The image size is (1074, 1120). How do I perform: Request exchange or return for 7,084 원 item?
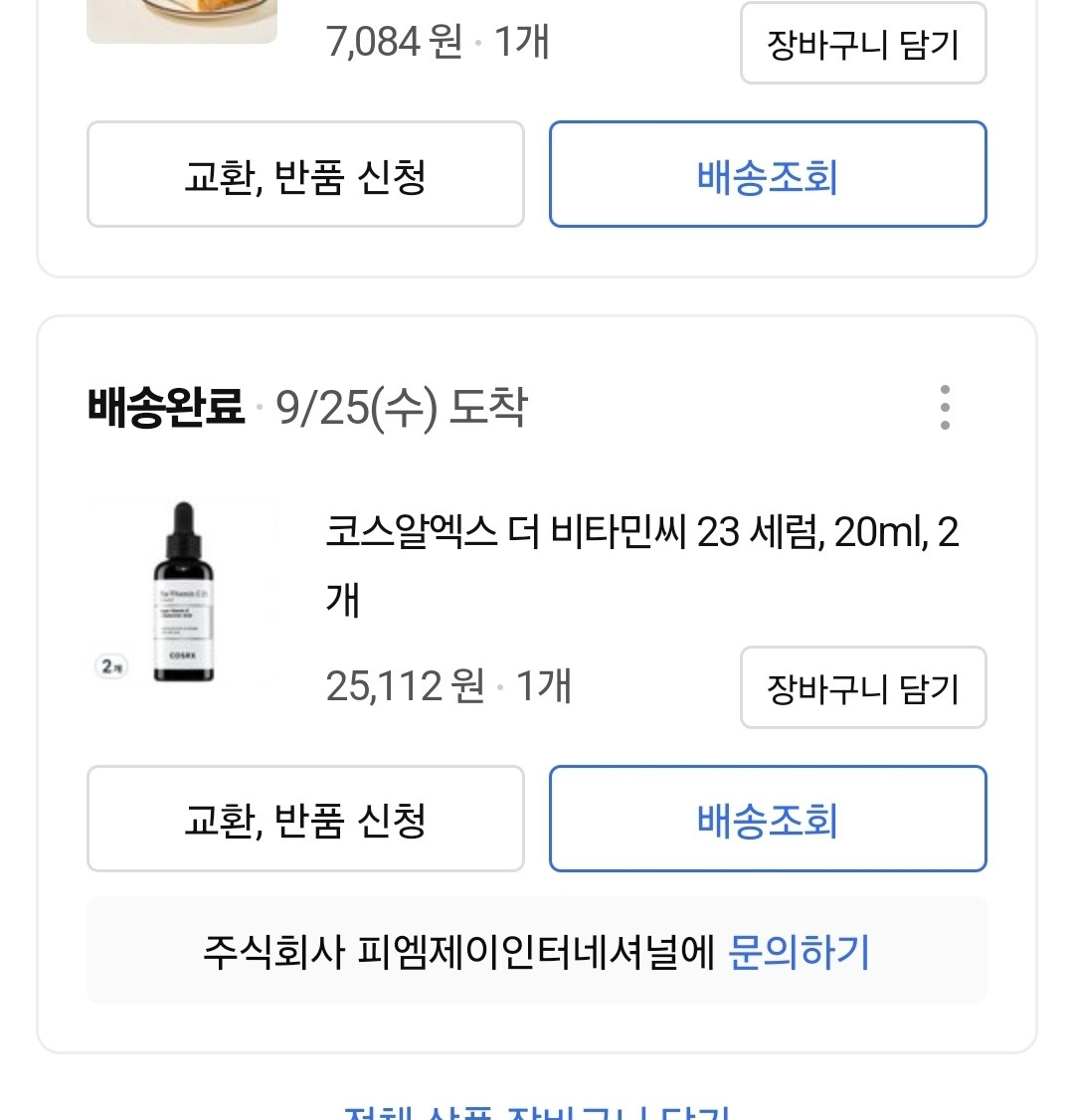(x=305, y=175)
